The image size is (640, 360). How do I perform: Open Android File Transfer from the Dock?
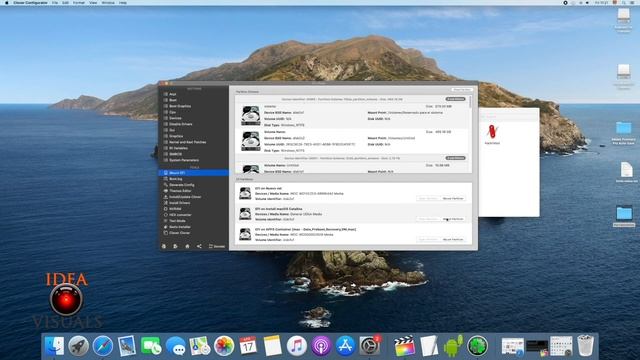[x=453, y=346]
